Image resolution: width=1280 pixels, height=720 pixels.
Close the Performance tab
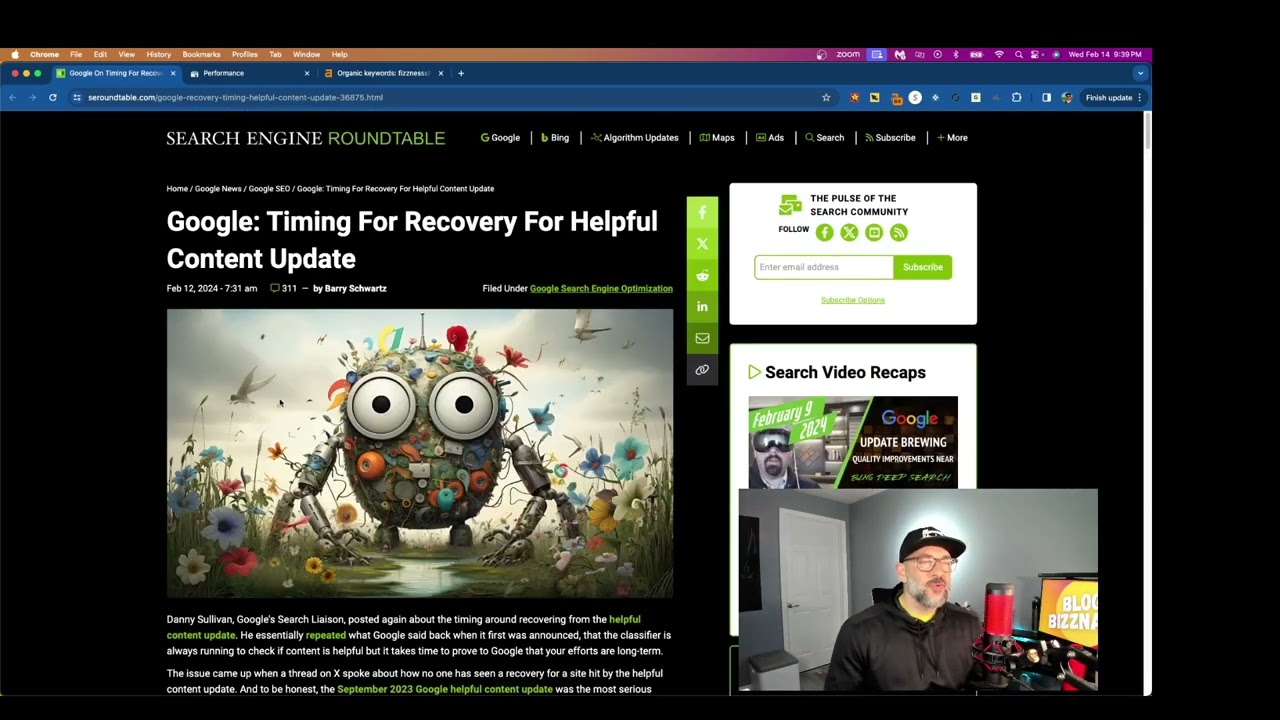pos(306,73)
